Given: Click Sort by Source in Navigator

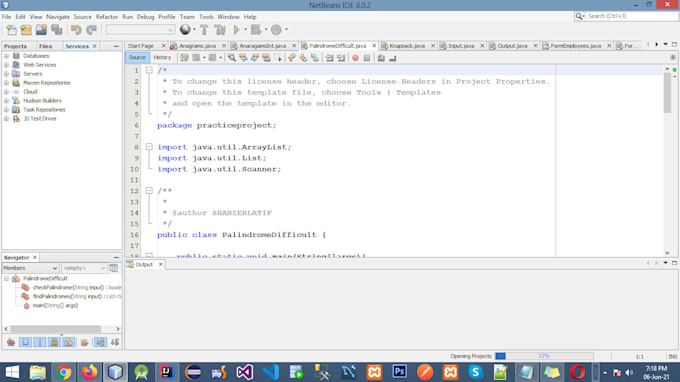Looking at the screenshot, I should pos(115,343).
